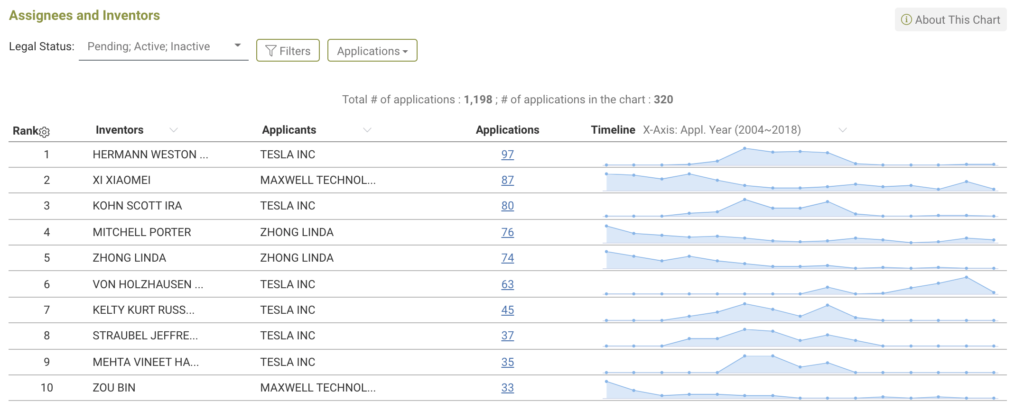Open the 37 applications link

(x=507, y=335)
